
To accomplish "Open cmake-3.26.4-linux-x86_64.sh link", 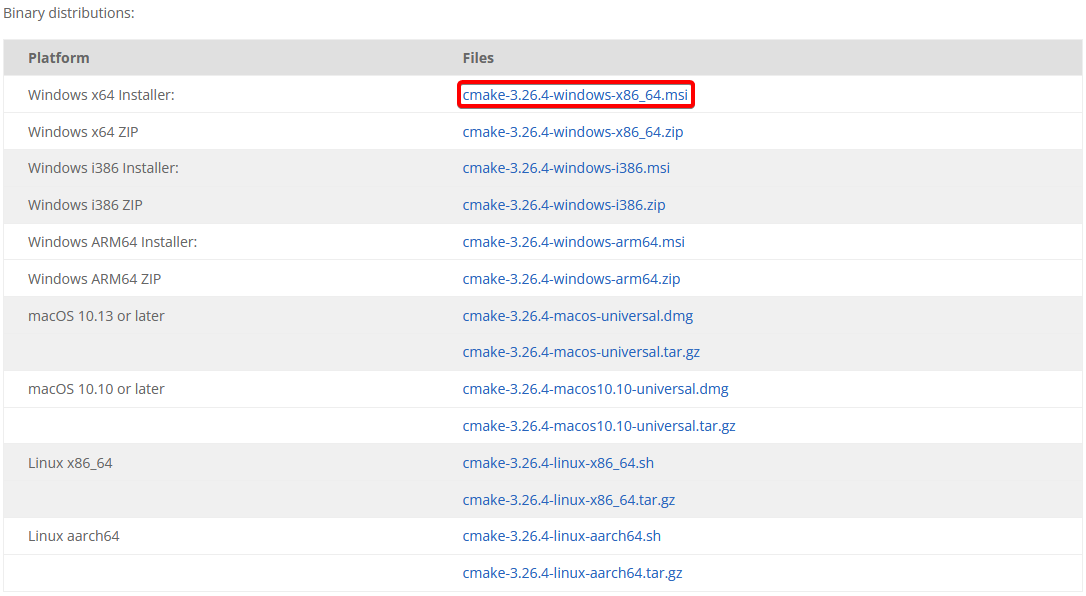I will (x=558, y=463).
